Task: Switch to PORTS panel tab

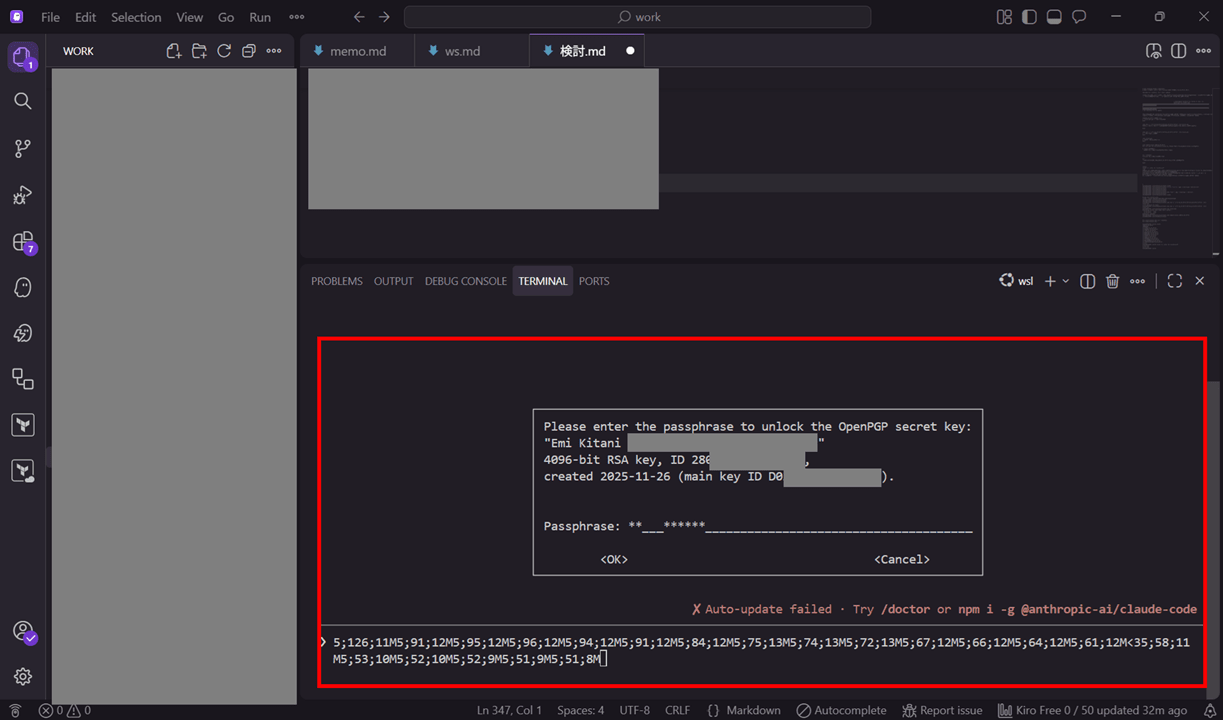Action: [594, 281]
